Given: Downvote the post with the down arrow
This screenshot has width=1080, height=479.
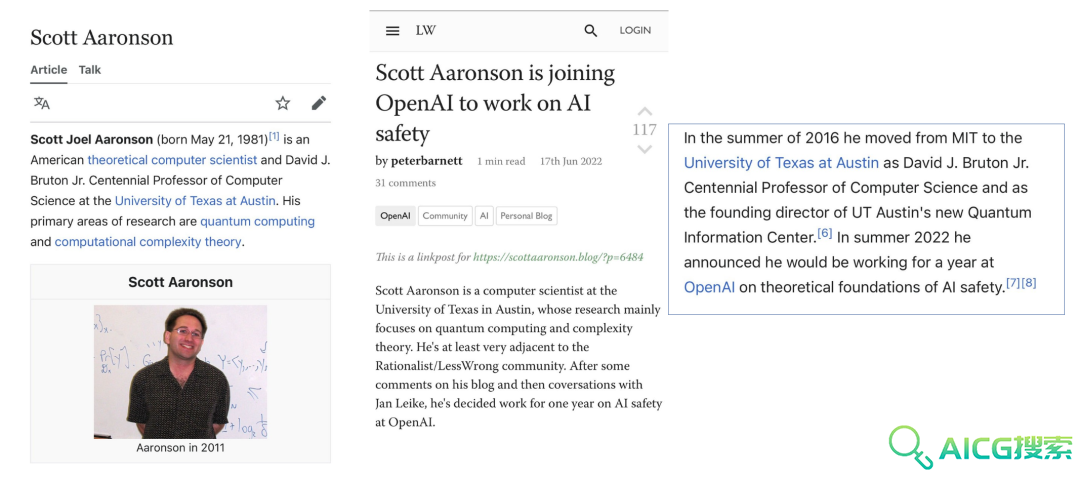Looking at the screenshot, I should tap(644, 149).
